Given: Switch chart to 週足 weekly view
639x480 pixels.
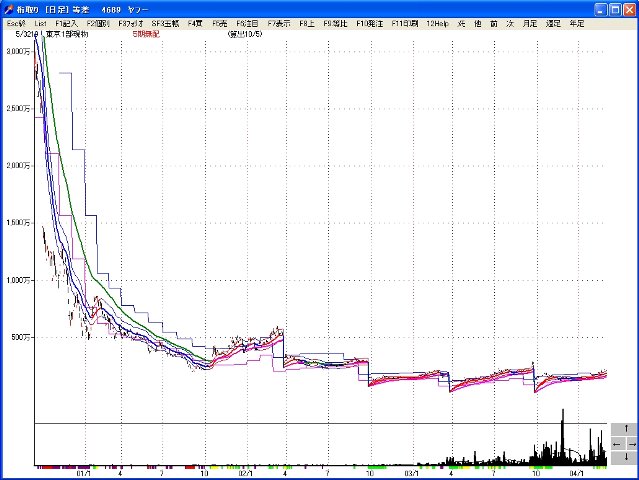Looking at the screenshot, I should 553,22.
